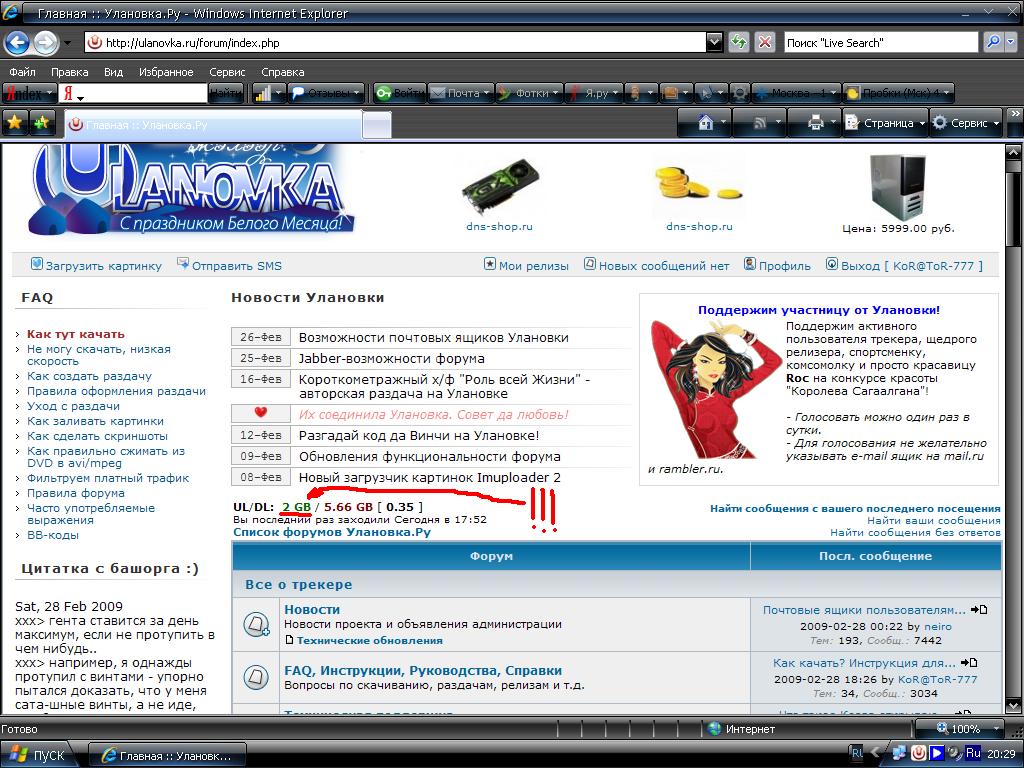
Task: Click the Как создать раздачу FAQ link
Action: (89, 376)
